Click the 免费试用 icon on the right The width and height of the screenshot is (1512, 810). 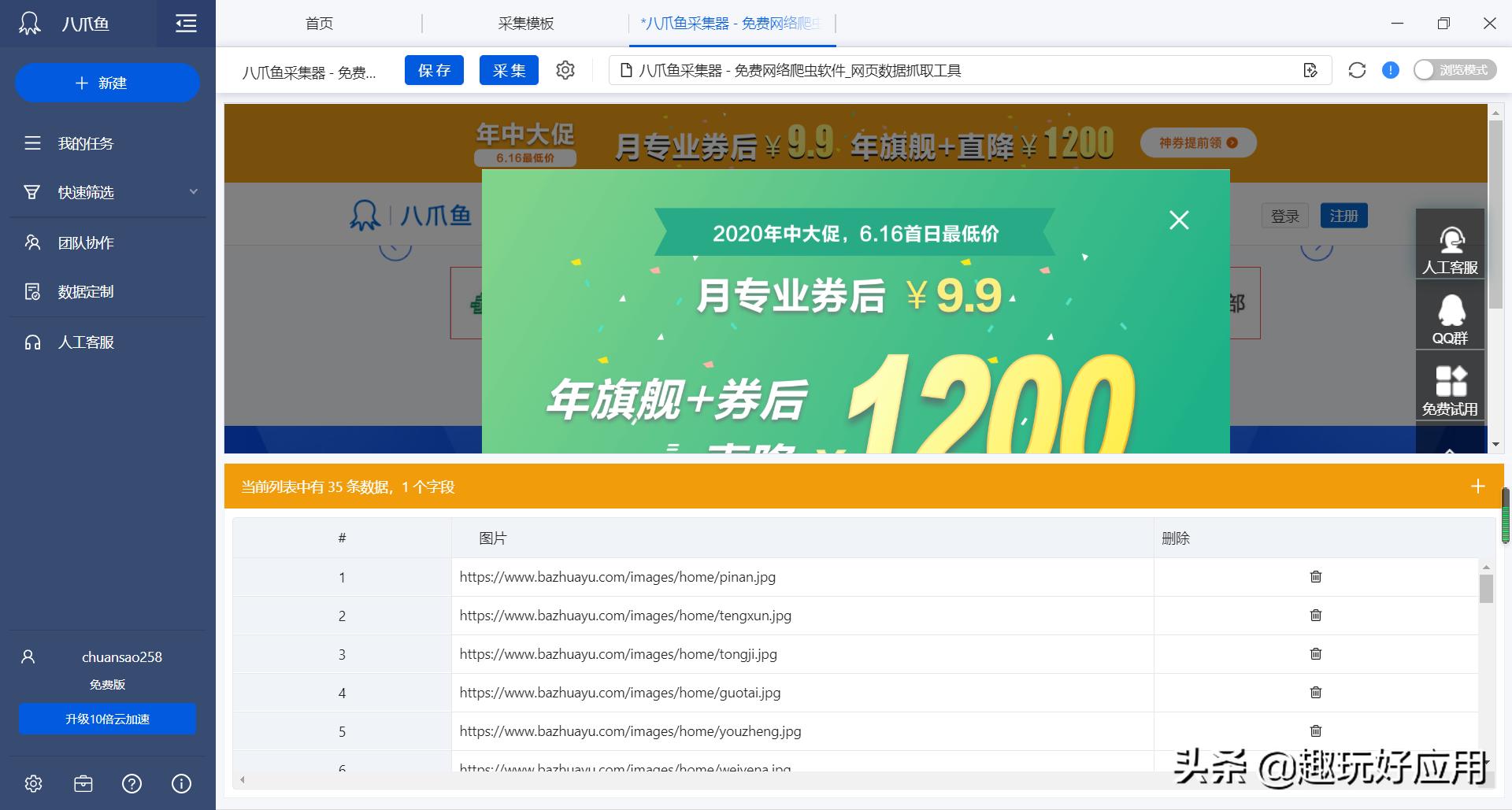coord(1451,386)
